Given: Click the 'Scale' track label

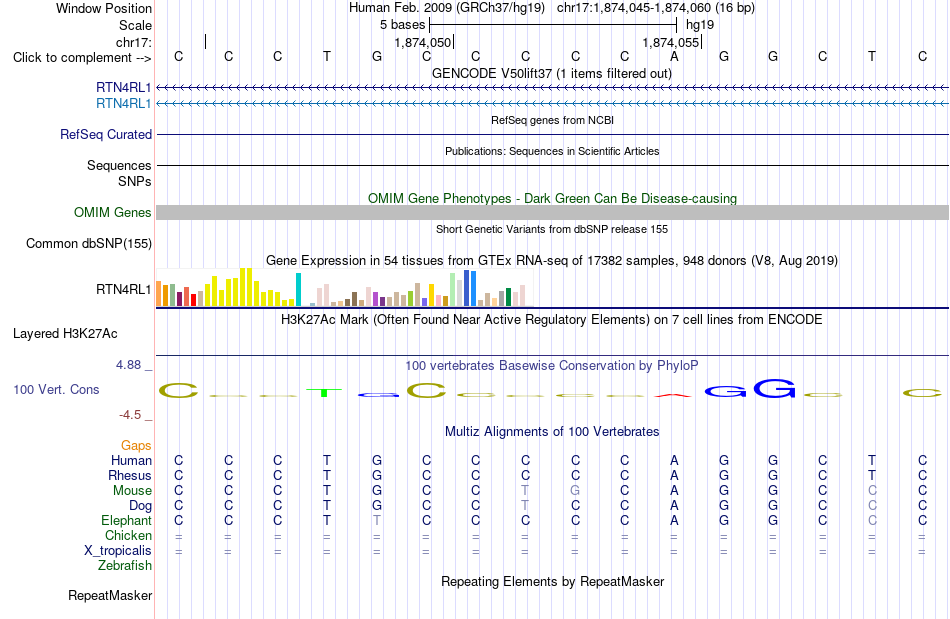Looking at the screenshot, I should tap(135, 25).
